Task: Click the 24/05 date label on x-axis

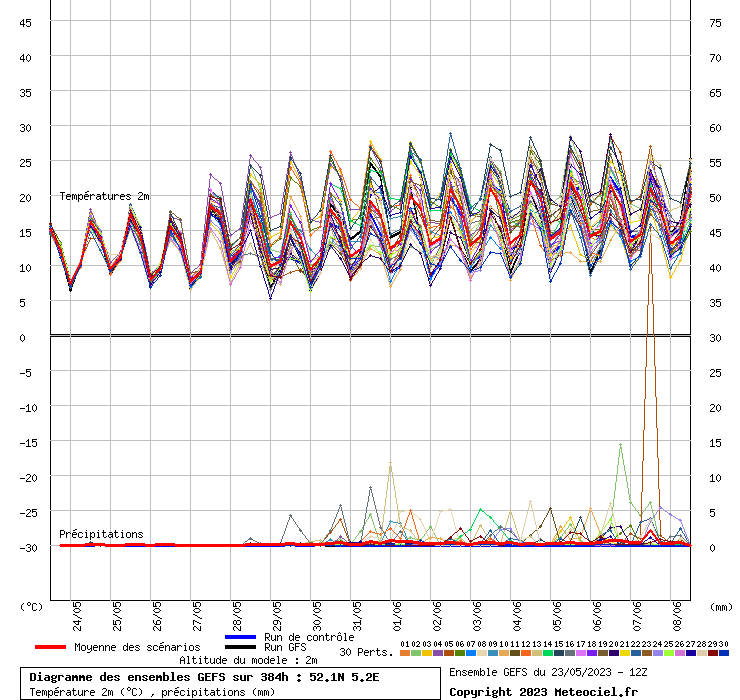Action: point(77,616)
